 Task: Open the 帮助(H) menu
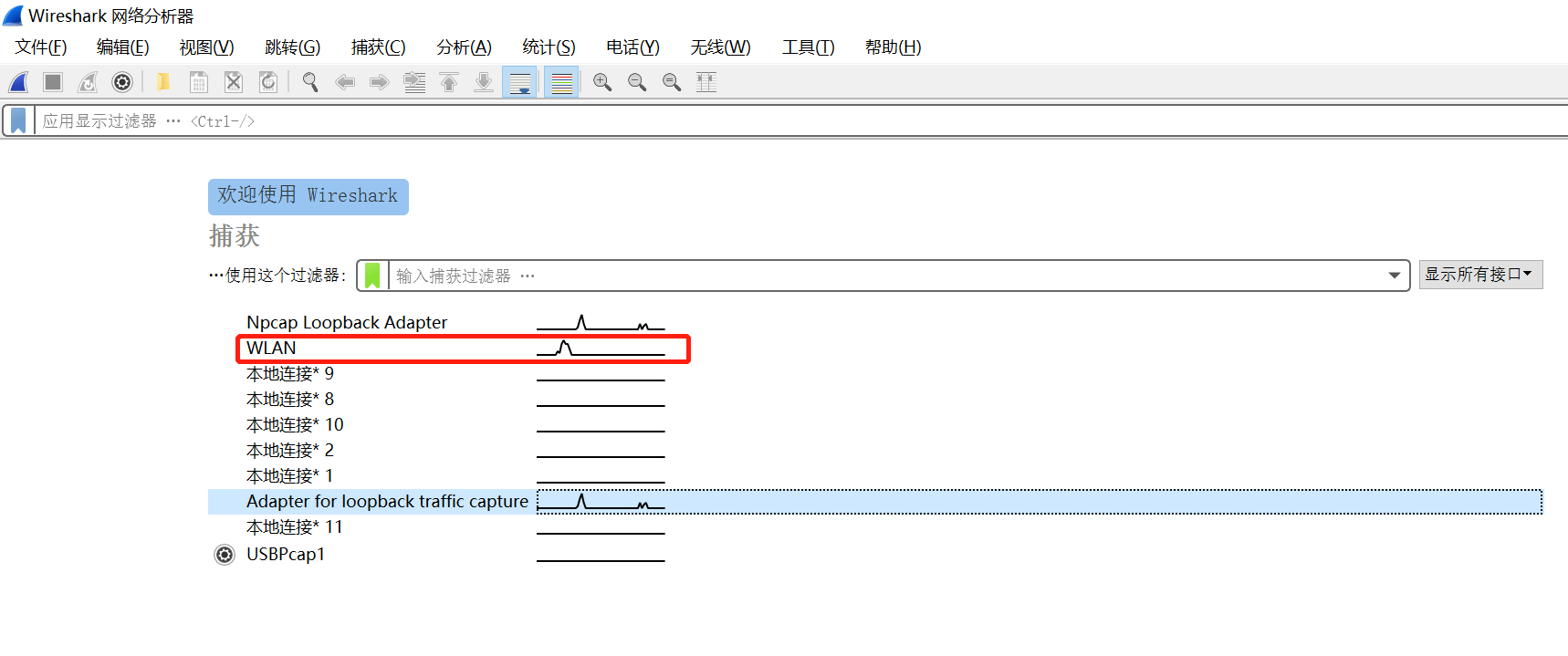pos(894,47)
